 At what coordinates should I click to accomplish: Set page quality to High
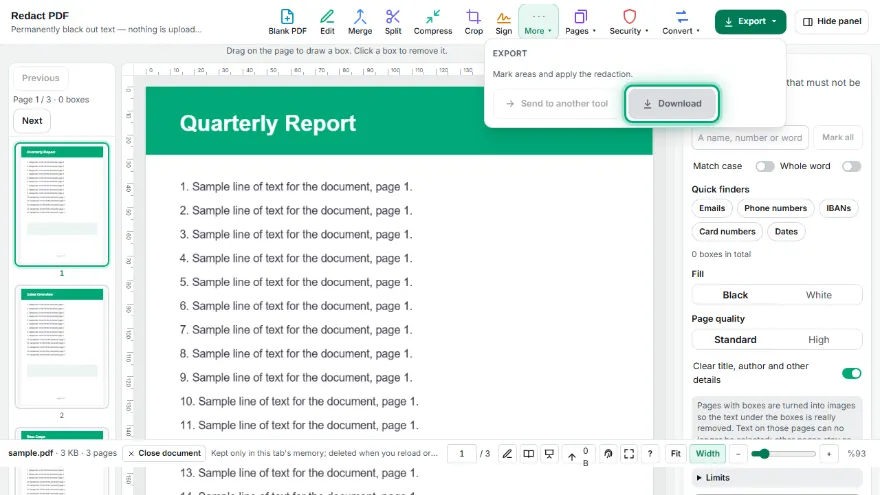[818, 340]
